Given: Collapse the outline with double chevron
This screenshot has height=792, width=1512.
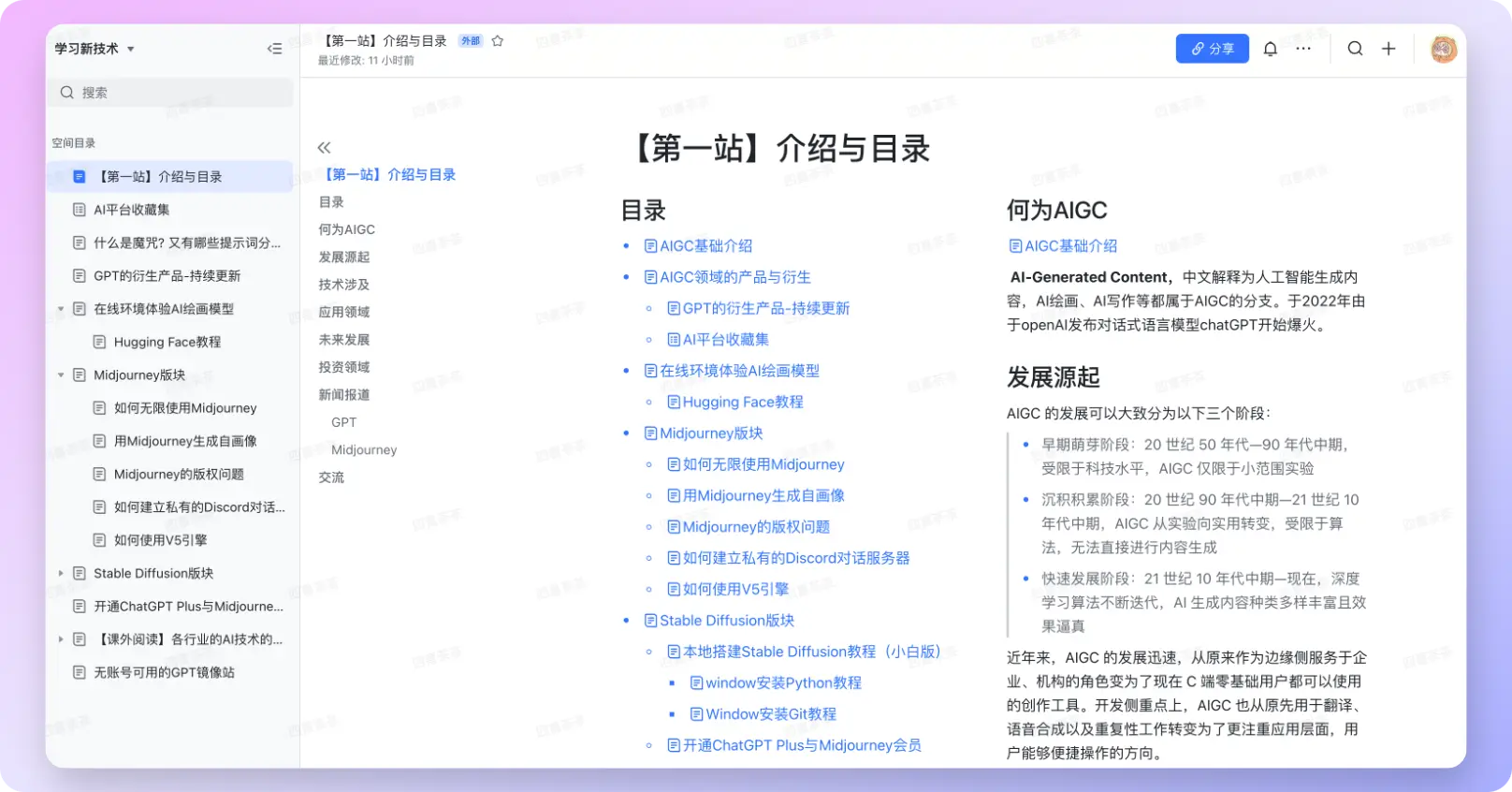Looking at the screenshot, I should (325, 148).
